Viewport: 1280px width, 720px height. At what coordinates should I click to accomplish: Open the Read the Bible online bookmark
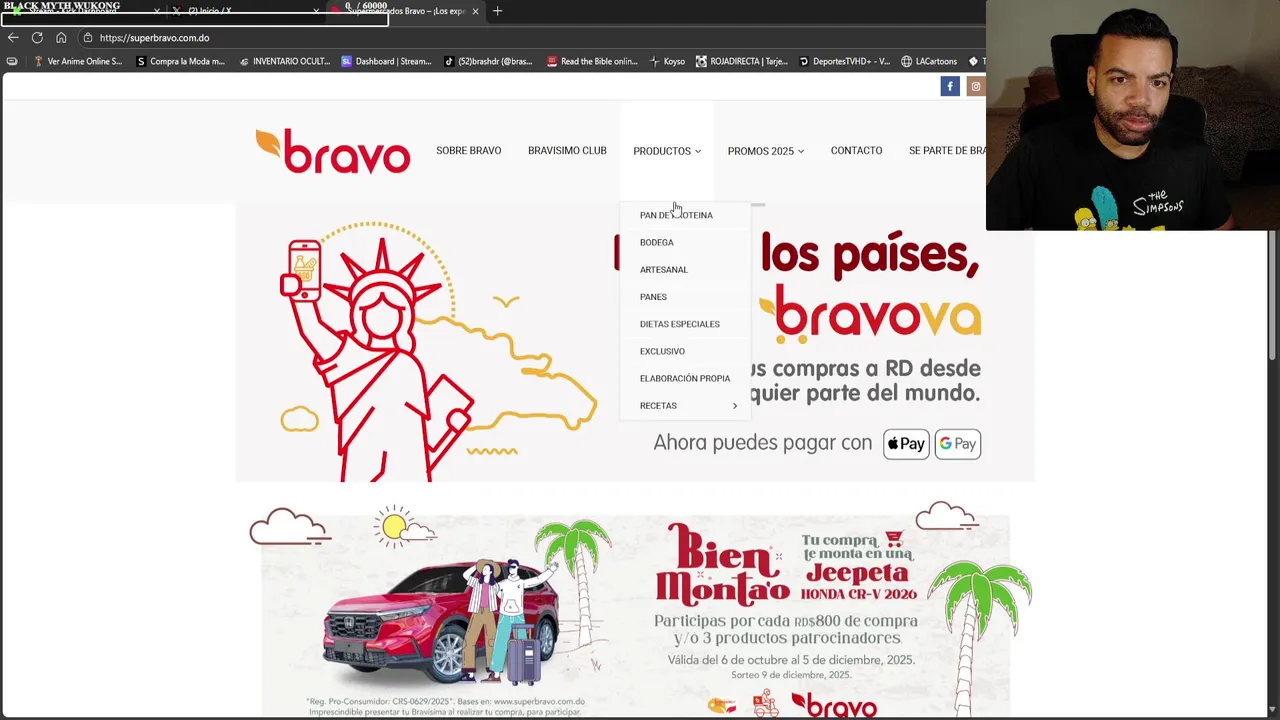point(592,61)
